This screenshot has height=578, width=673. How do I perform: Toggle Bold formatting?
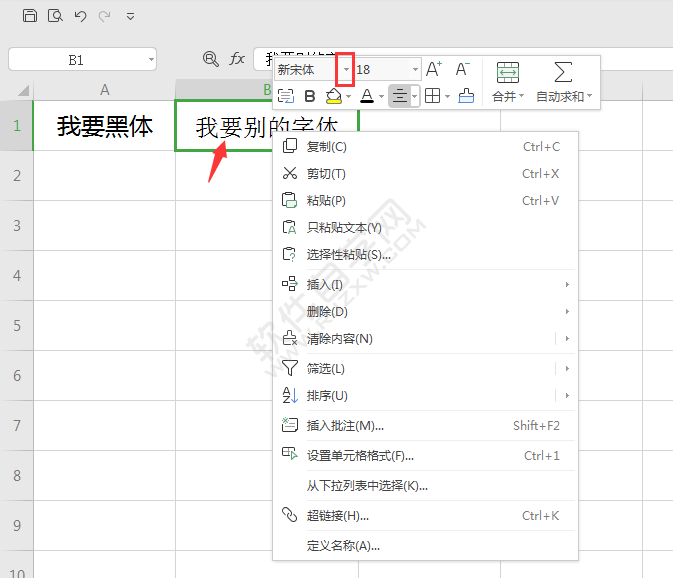[x=309, y=96]
